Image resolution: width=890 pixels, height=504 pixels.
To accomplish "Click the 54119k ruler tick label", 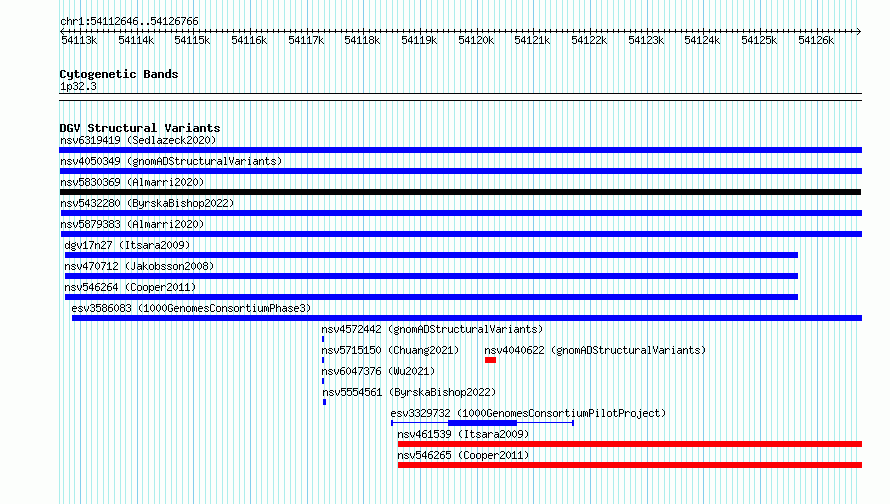I will tap(419, 40).
